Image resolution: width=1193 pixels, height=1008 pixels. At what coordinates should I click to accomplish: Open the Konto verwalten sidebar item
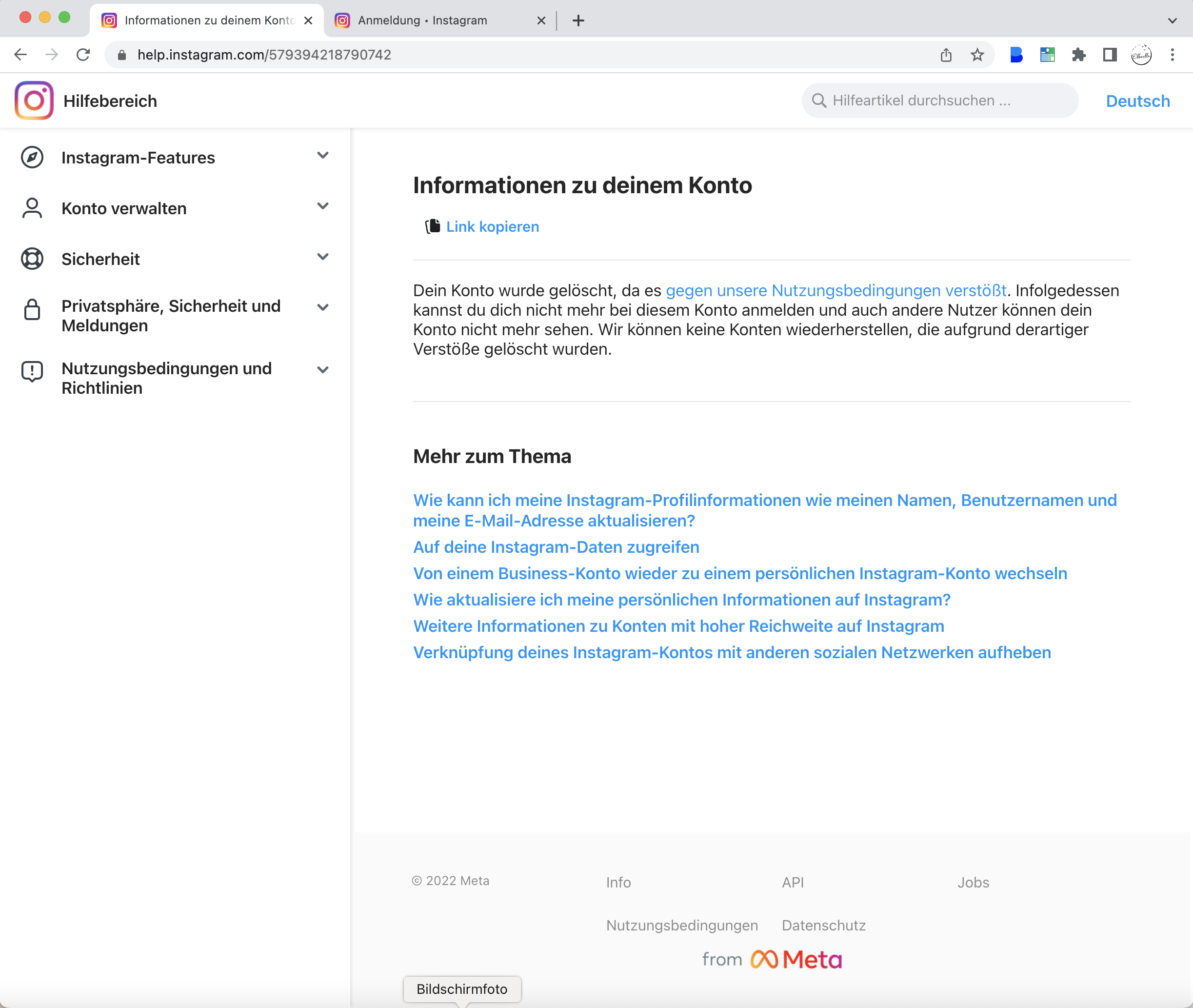tap(175, 208)
